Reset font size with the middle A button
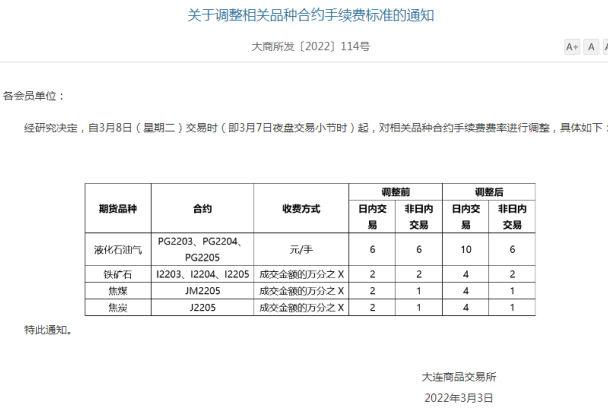Screen dimensions: 608x408 (592, 47)
